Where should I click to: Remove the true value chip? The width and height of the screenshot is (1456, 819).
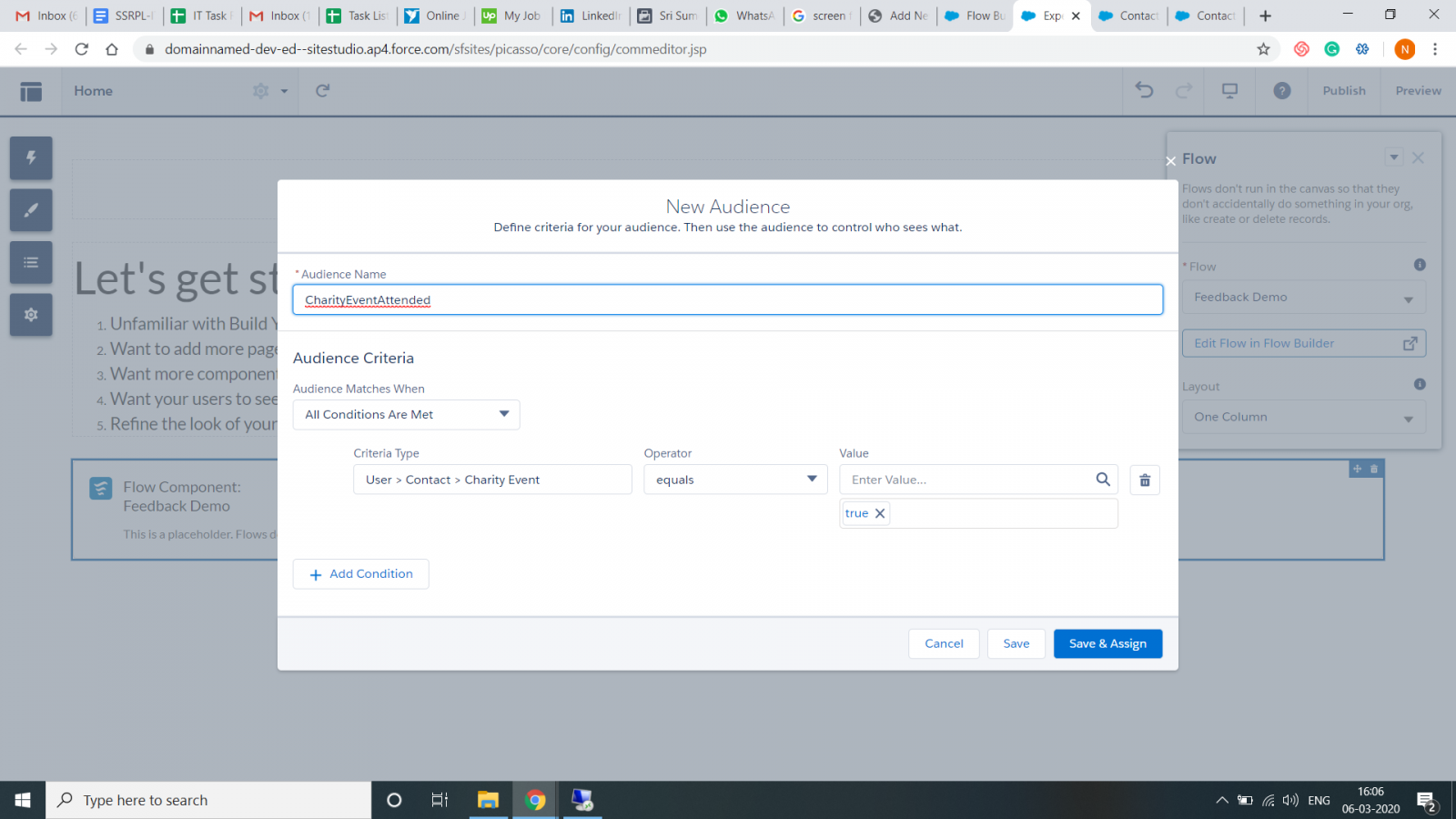879,512
